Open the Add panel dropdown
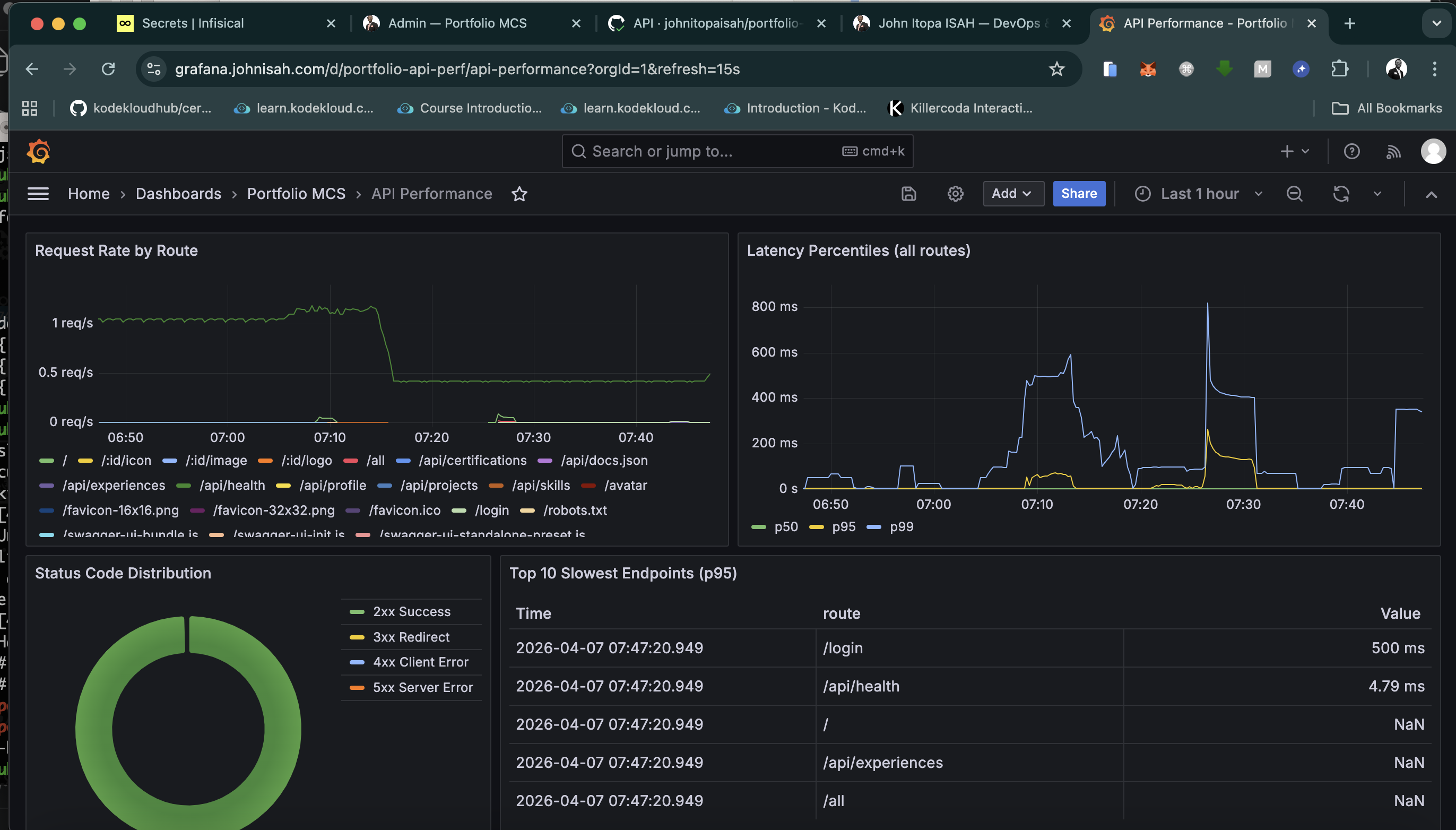 point(1012,193)
